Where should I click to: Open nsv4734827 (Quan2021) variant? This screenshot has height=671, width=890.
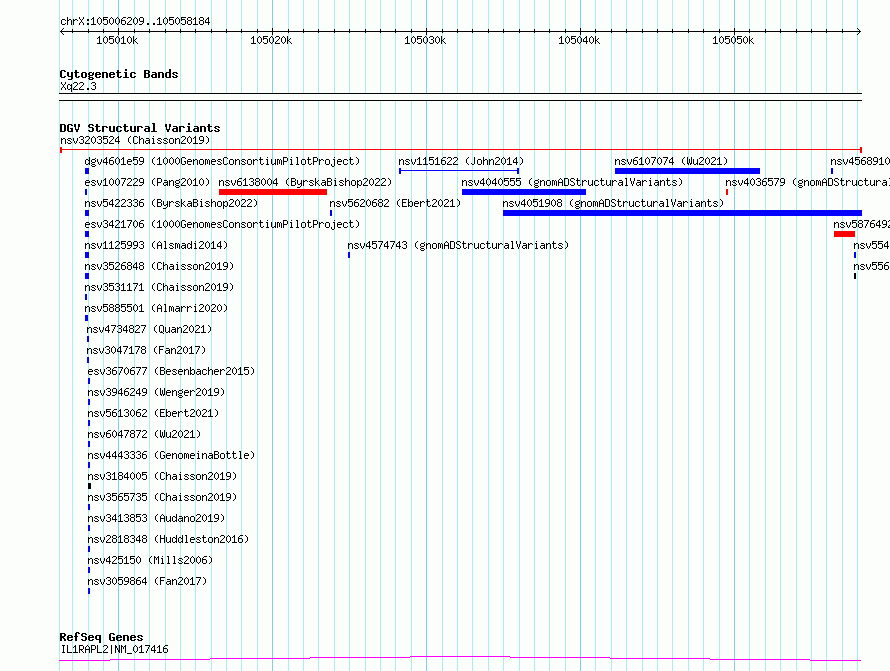click(x=149, y=329)
